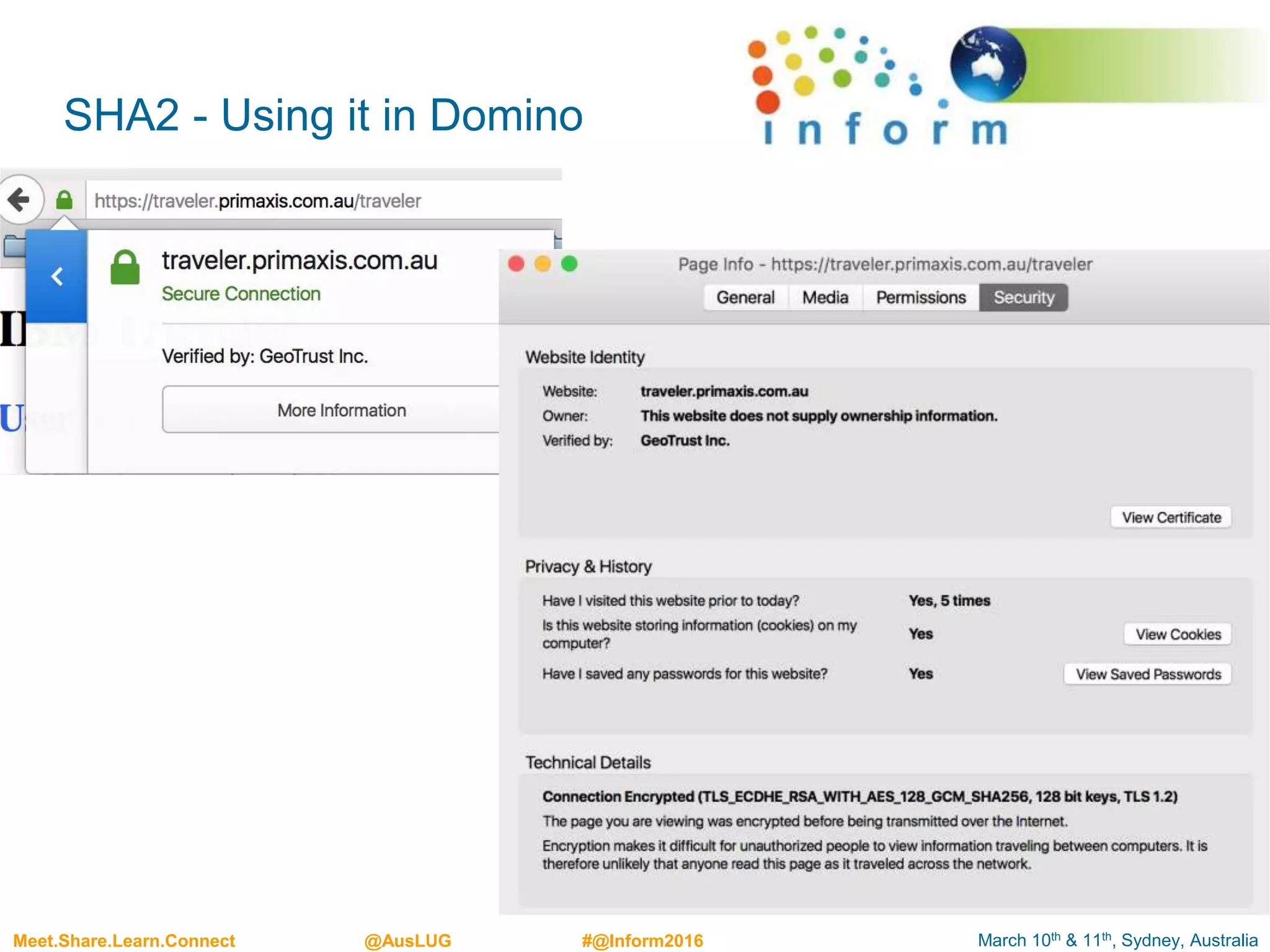Click the large green padlock beside traveler.primaxis.com.au

(x=125, y=267)
